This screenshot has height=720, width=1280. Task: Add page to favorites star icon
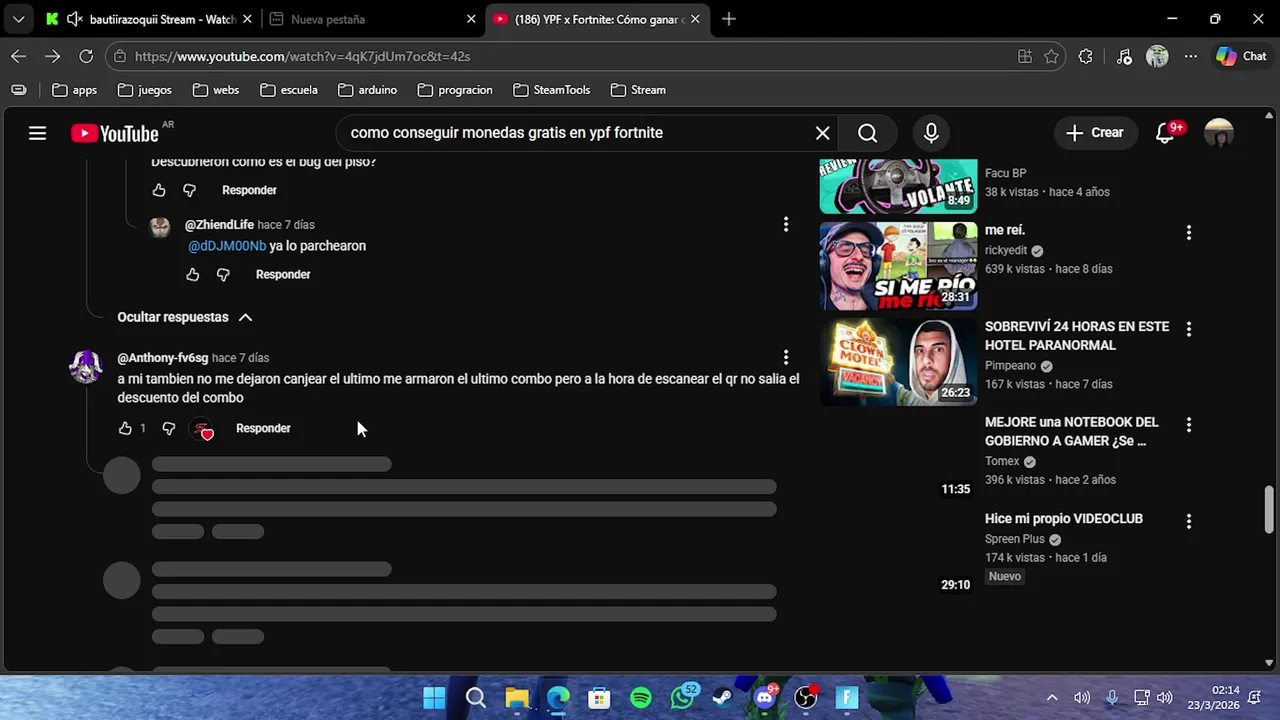(x=1052, y=57)
